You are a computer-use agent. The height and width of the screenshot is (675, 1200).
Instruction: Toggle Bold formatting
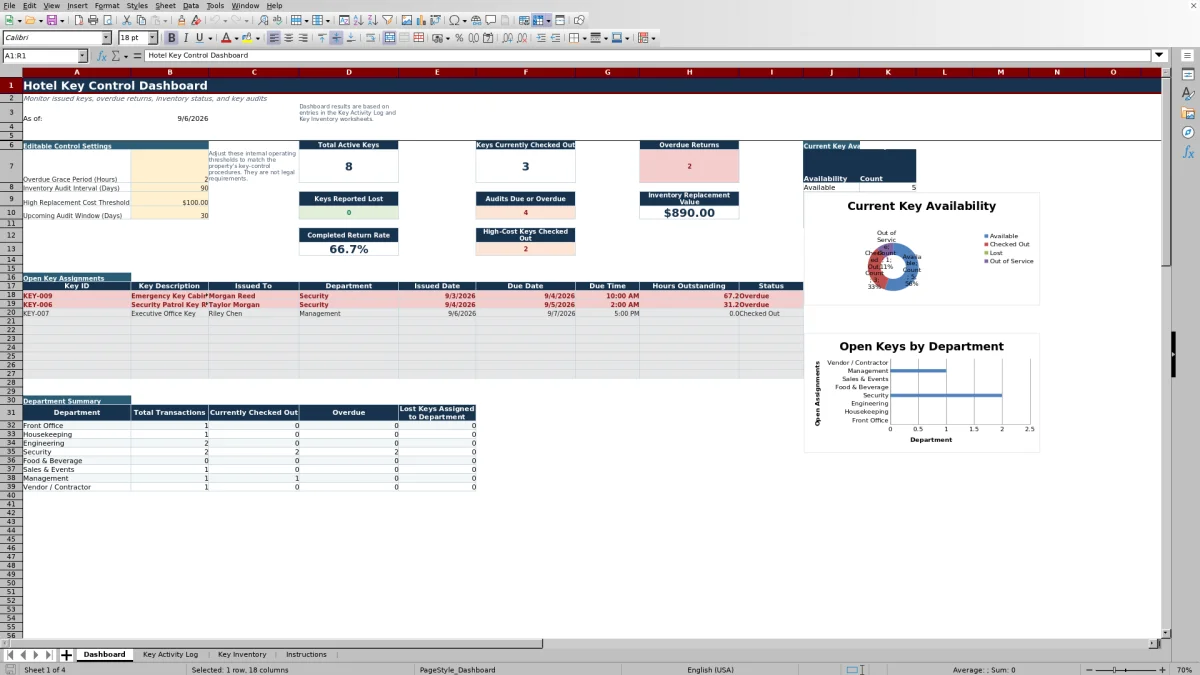tap(171, 38)
